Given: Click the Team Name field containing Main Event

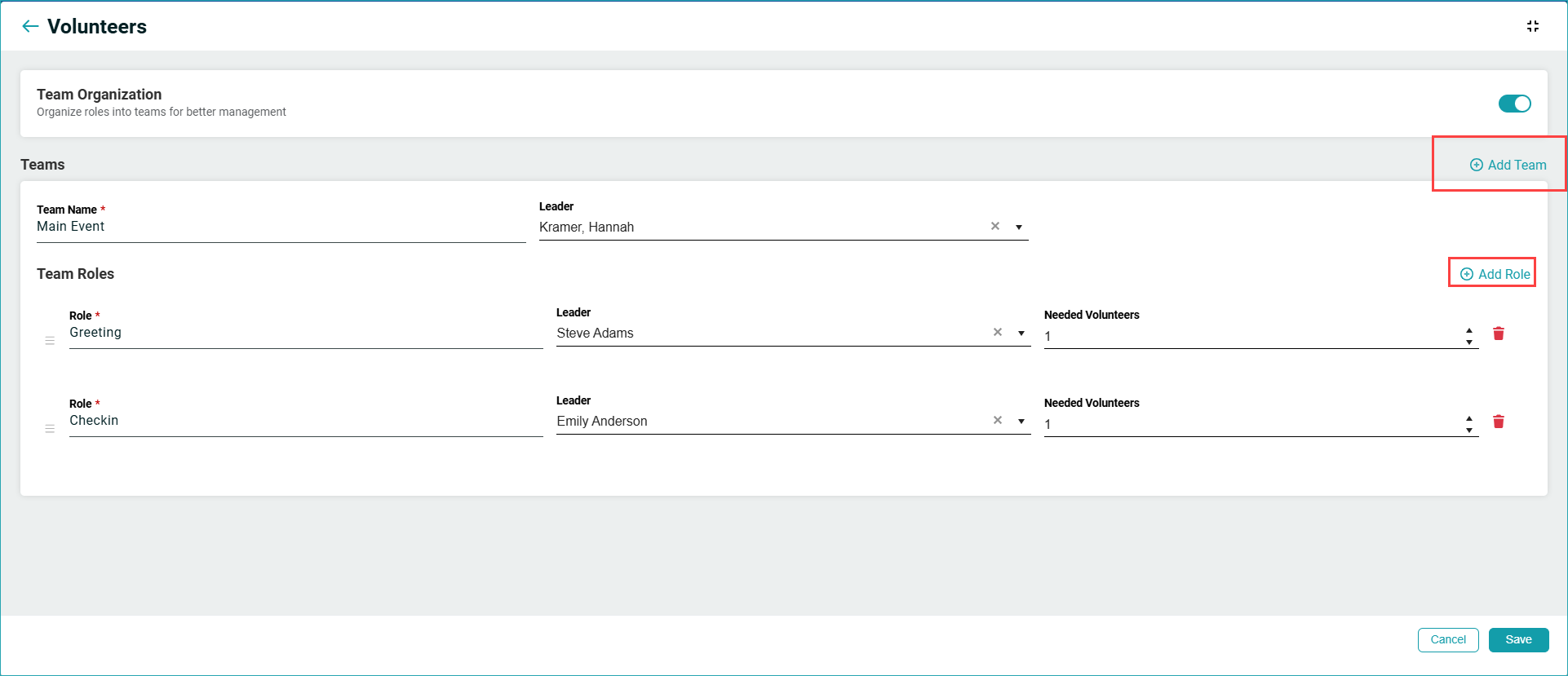Looking at the screenshot, I should pyautogui.click(x=281, y=227).
